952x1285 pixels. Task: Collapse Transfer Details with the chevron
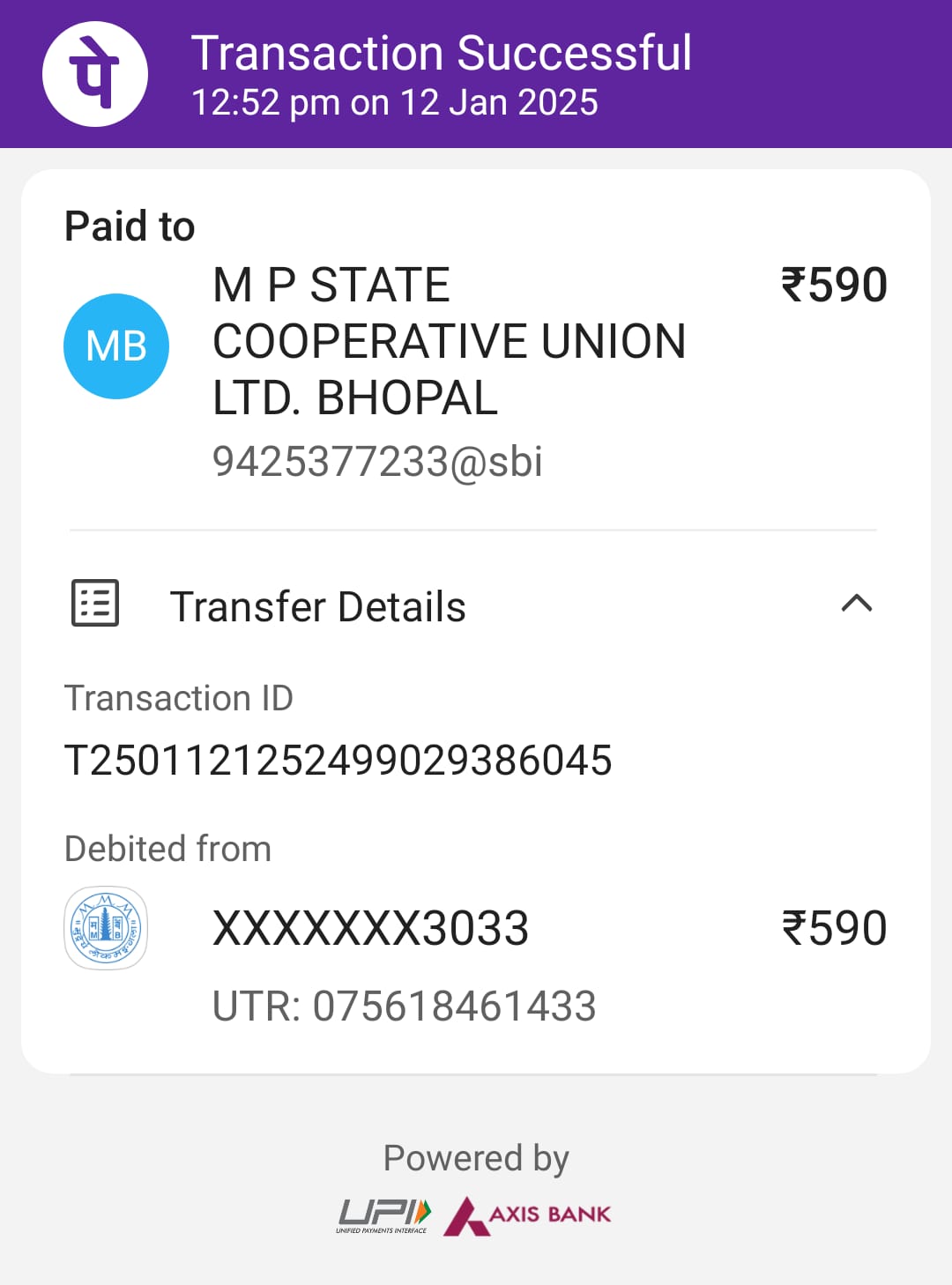pyautogui.click(x=857, y=604)
